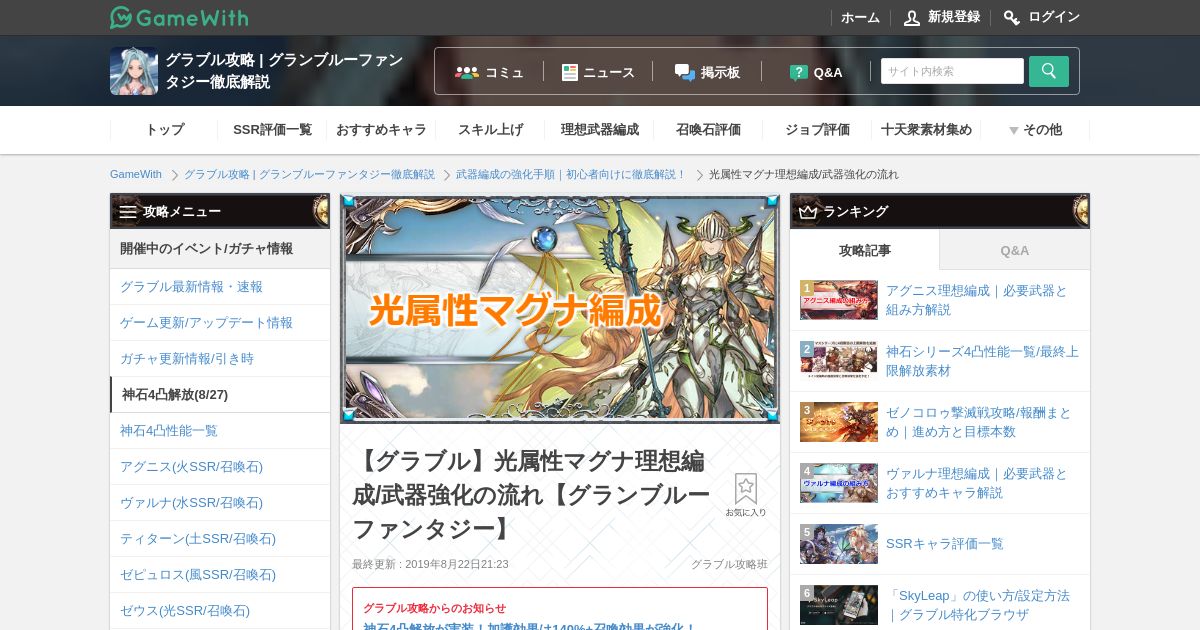Click the 最終更新 2019年8月22日 date text
Viewport: 1200px width, 630px height.
tap(430, 564)
